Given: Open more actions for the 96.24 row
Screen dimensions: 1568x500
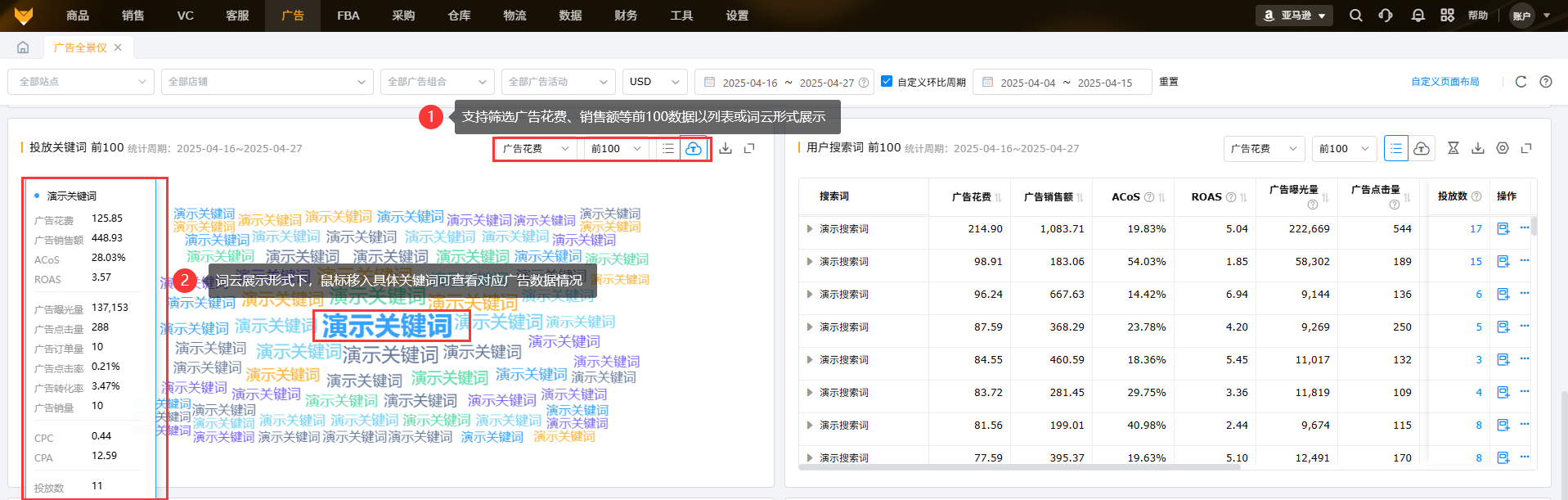Looking at the screenshot, I should tap(1525, 294).
